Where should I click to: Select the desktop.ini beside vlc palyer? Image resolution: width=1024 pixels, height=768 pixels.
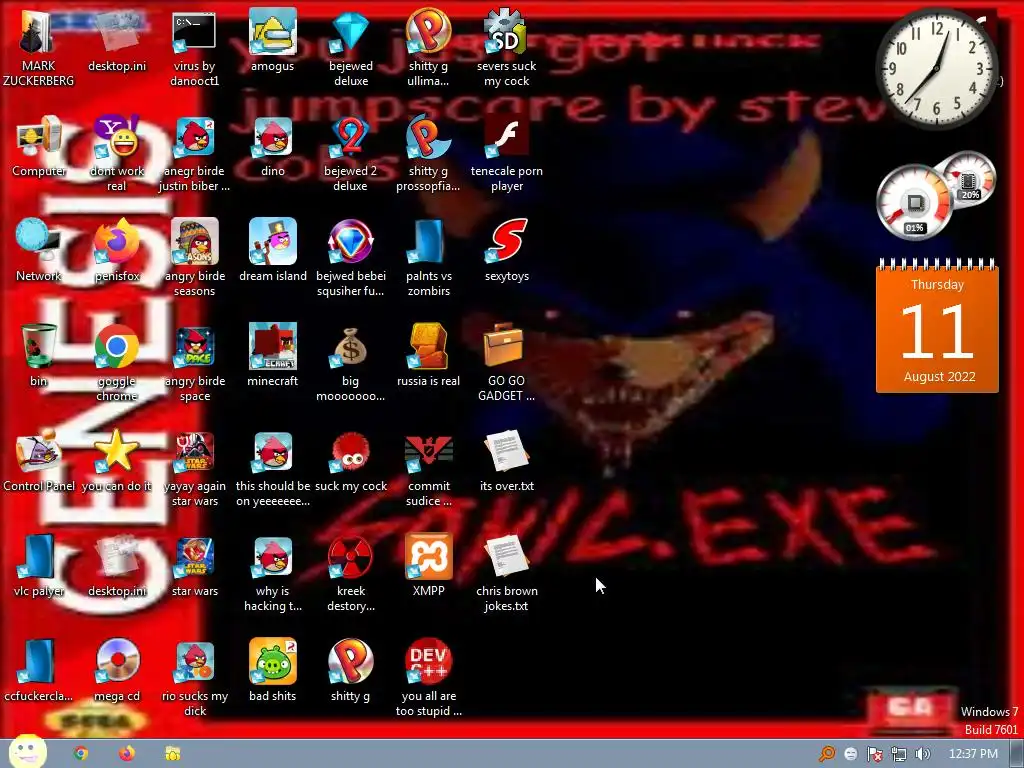coord(117,566)
